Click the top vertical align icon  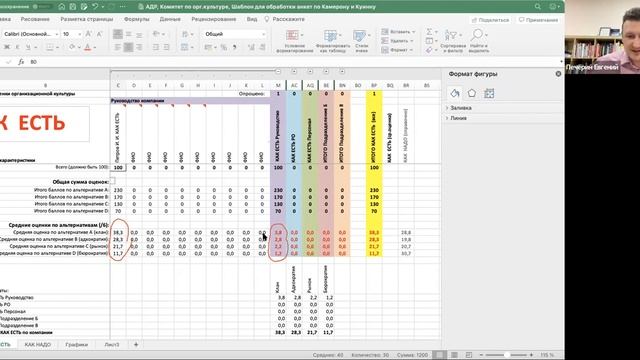(x=118, y=34)
